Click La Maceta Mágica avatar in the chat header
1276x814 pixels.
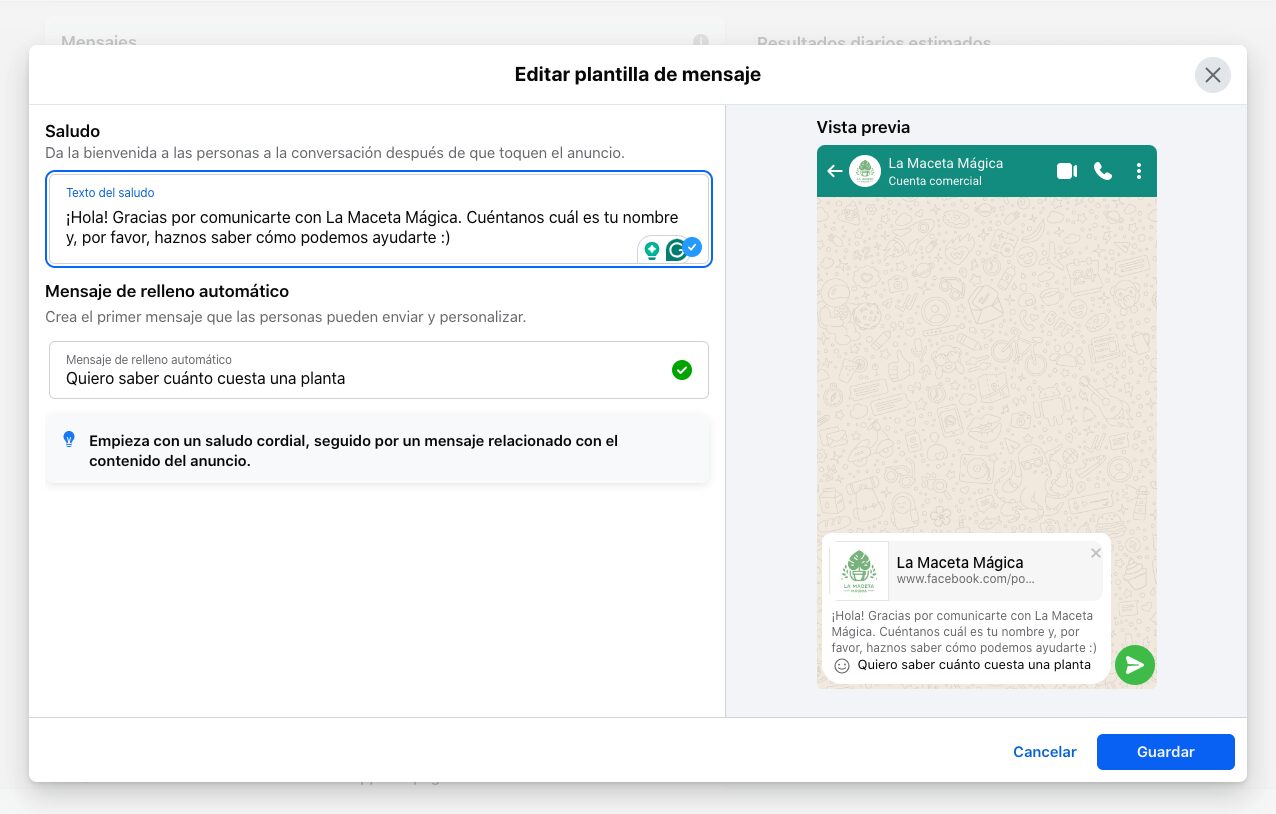(865, 170)
